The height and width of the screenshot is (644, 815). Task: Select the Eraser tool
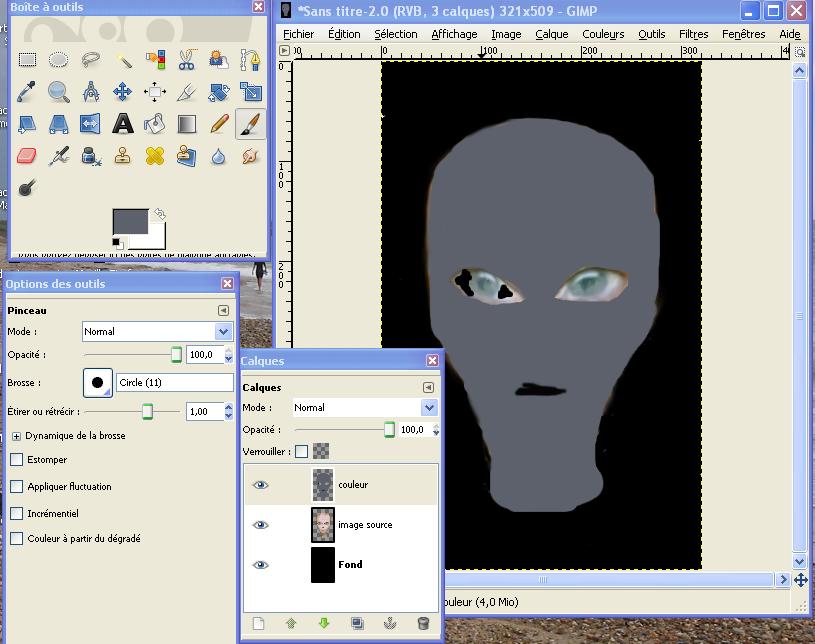27,156
